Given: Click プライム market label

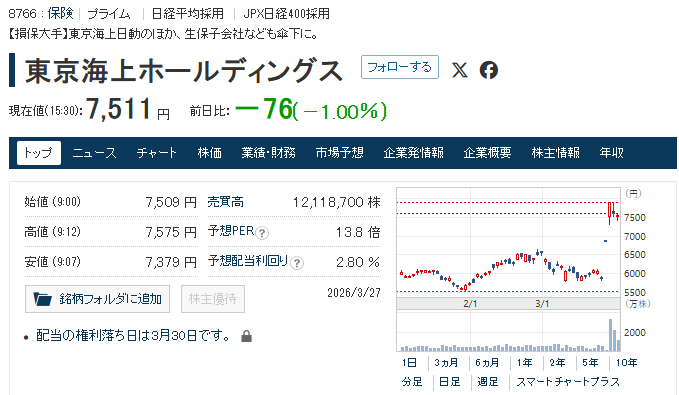Looking at the screenshot, I should coord(109,14).
